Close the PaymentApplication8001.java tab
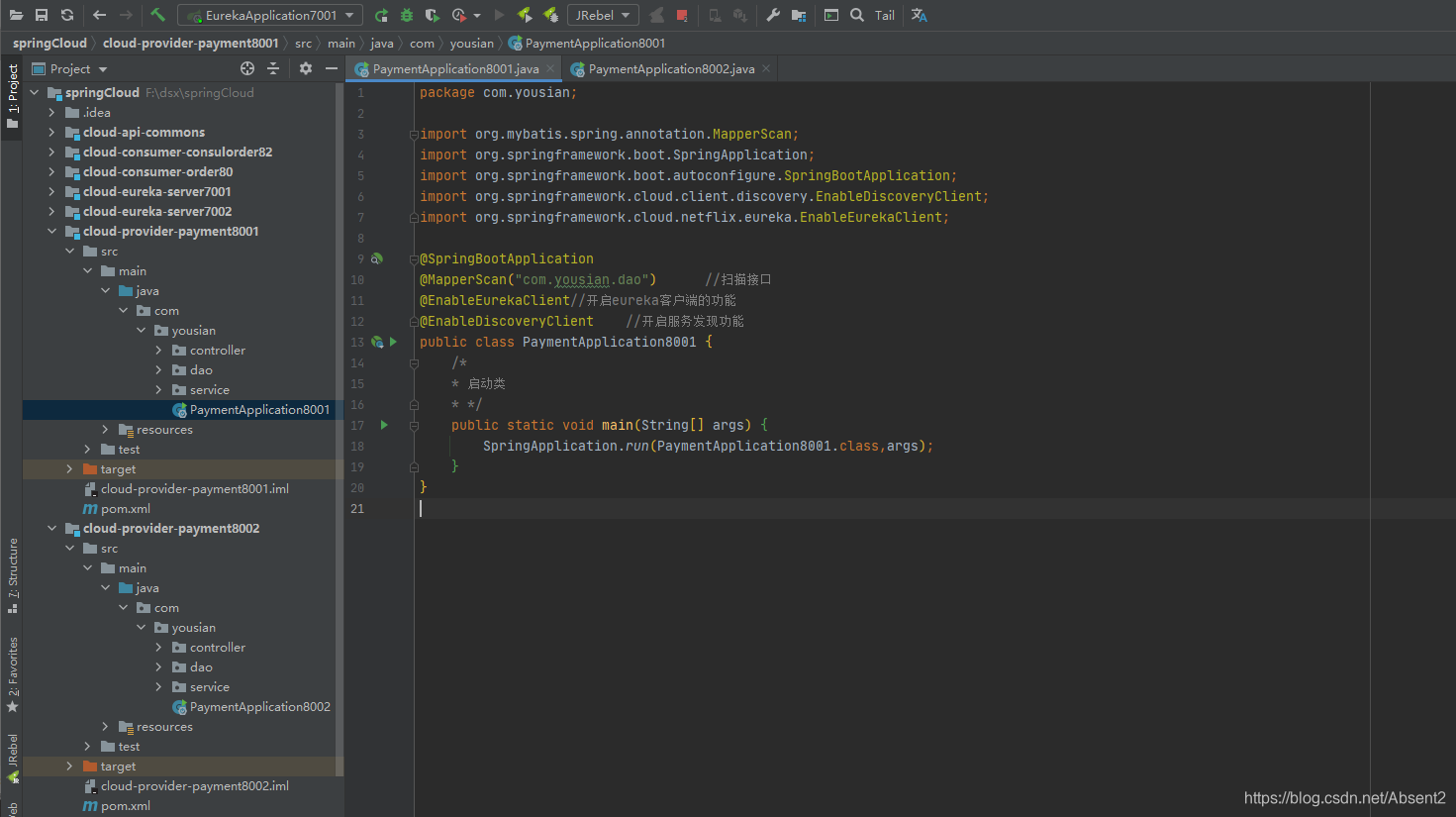 click(550, 68)
